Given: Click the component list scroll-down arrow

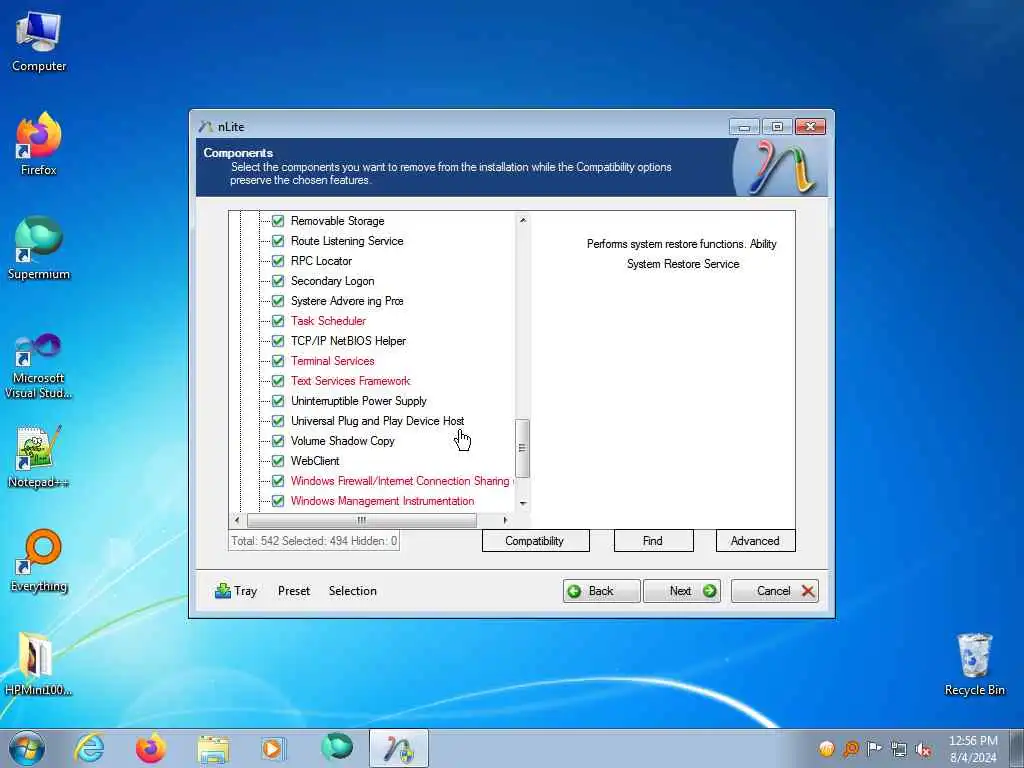Looking at the screenshot, I should (522, 504).
